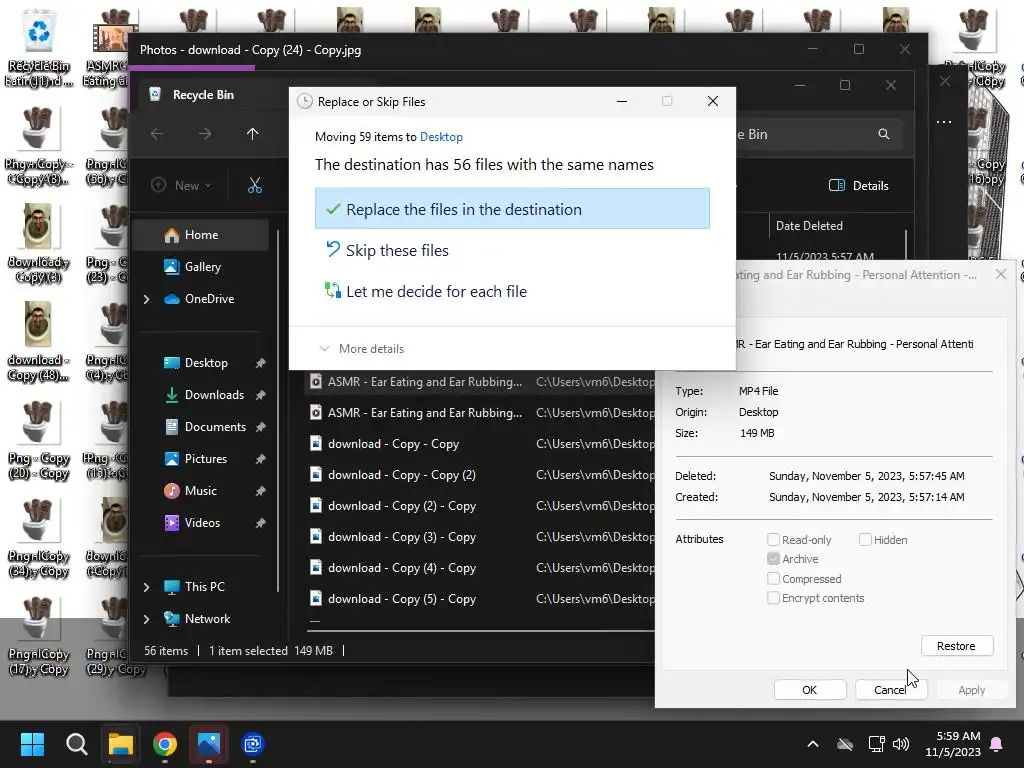Close the file Properties dialog
This screenshot has width=1024, height=768.
tap(1000, 275)
